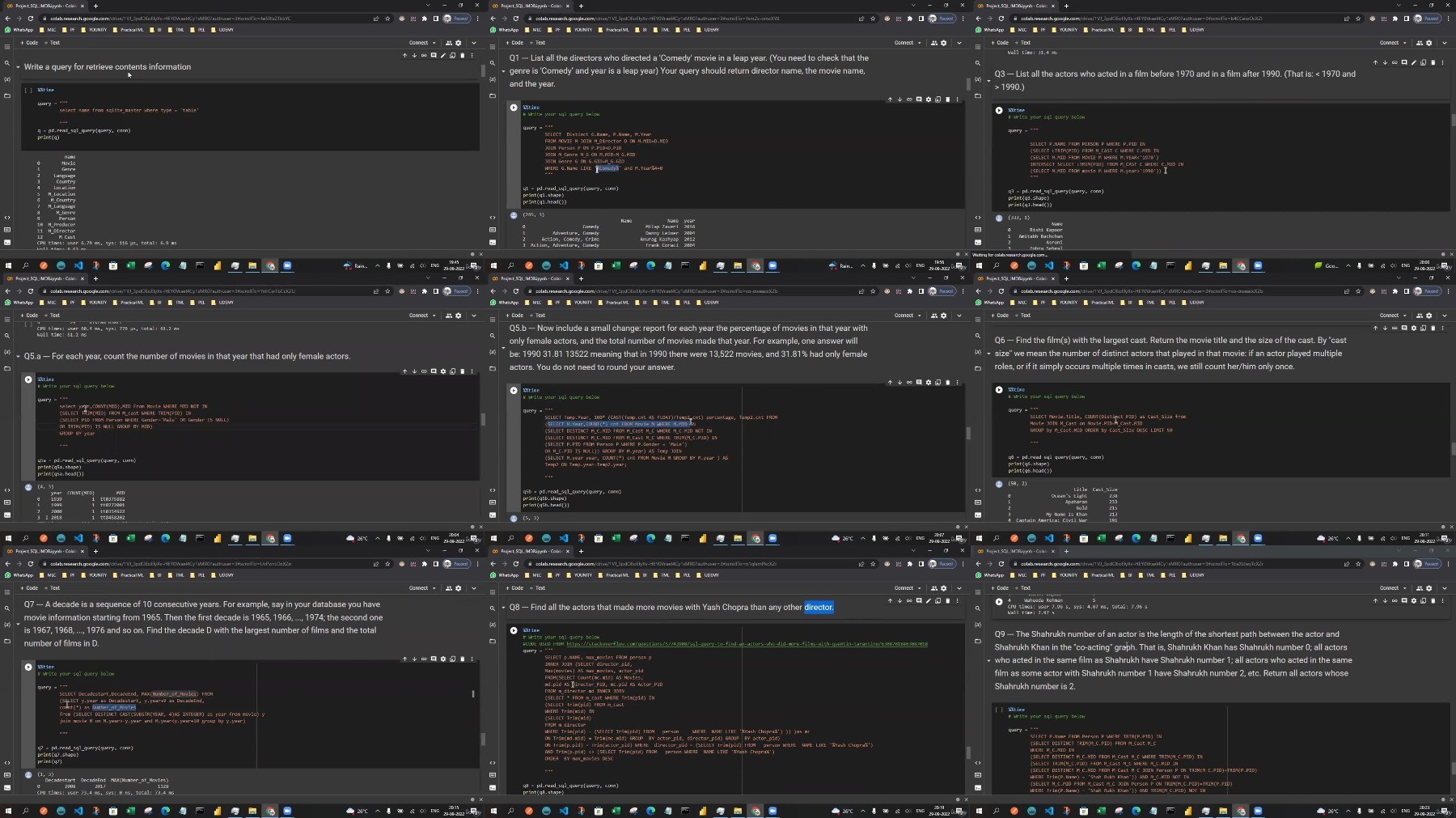Screen dimensions: 1456x818
Task: Open the UDEMY bookmark folder in the Q5.a window
Action: (x=223, y=303)
